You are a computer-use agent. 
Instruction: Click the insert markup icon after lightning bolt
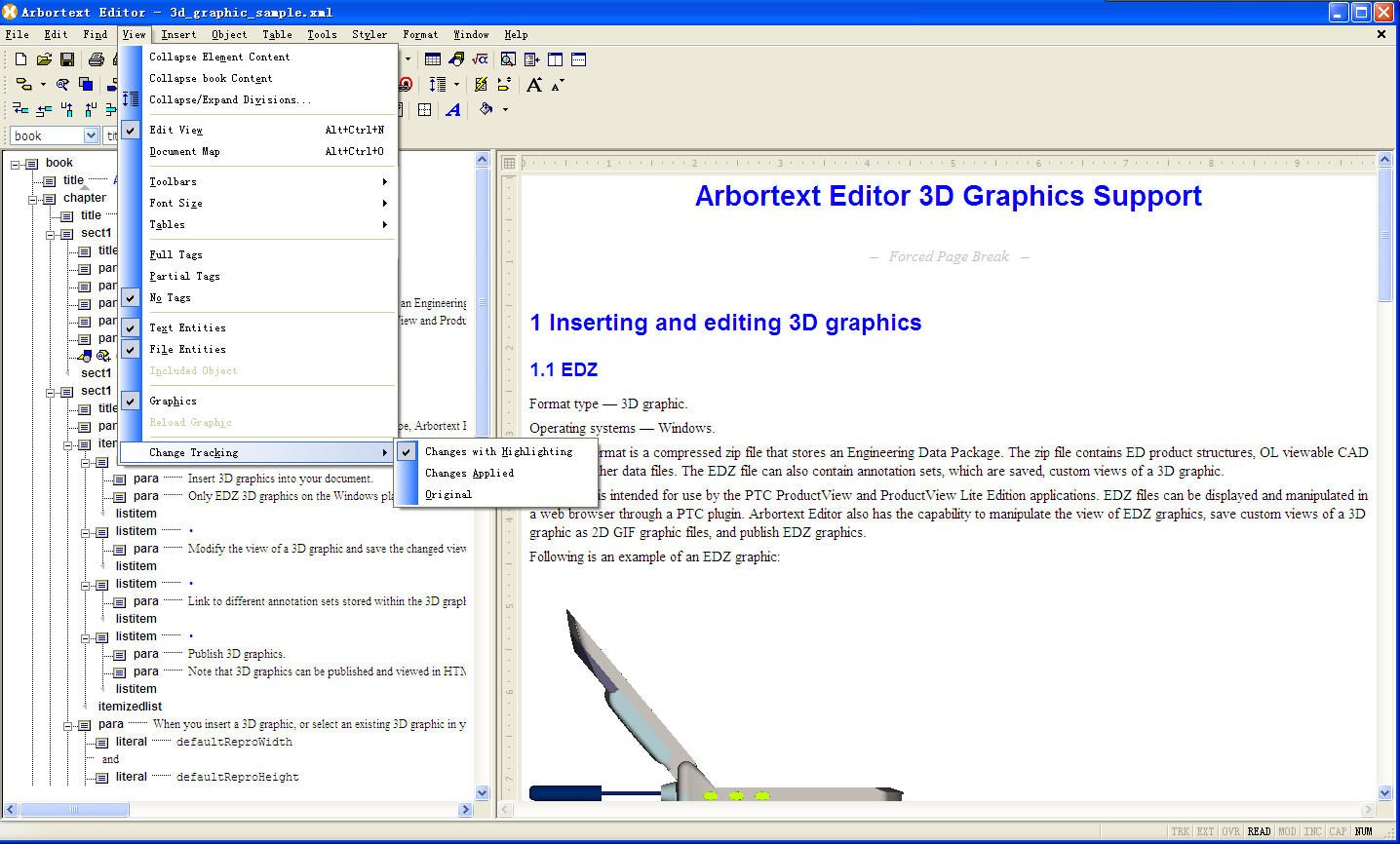coord(504,85)
